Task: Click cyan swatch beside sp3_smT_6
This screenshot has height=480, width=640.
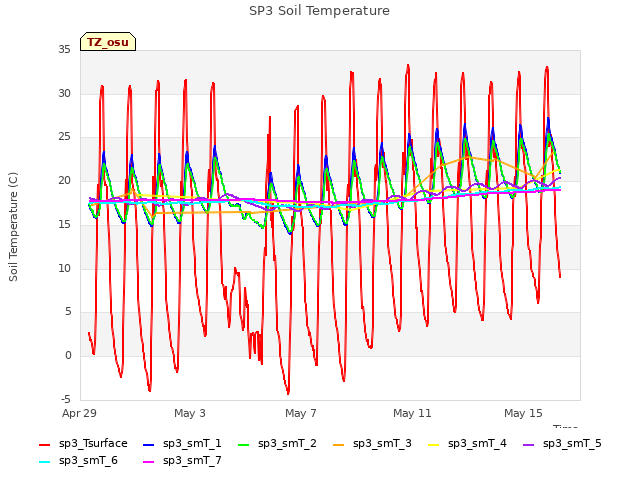Action: click(x=44, y=462)
